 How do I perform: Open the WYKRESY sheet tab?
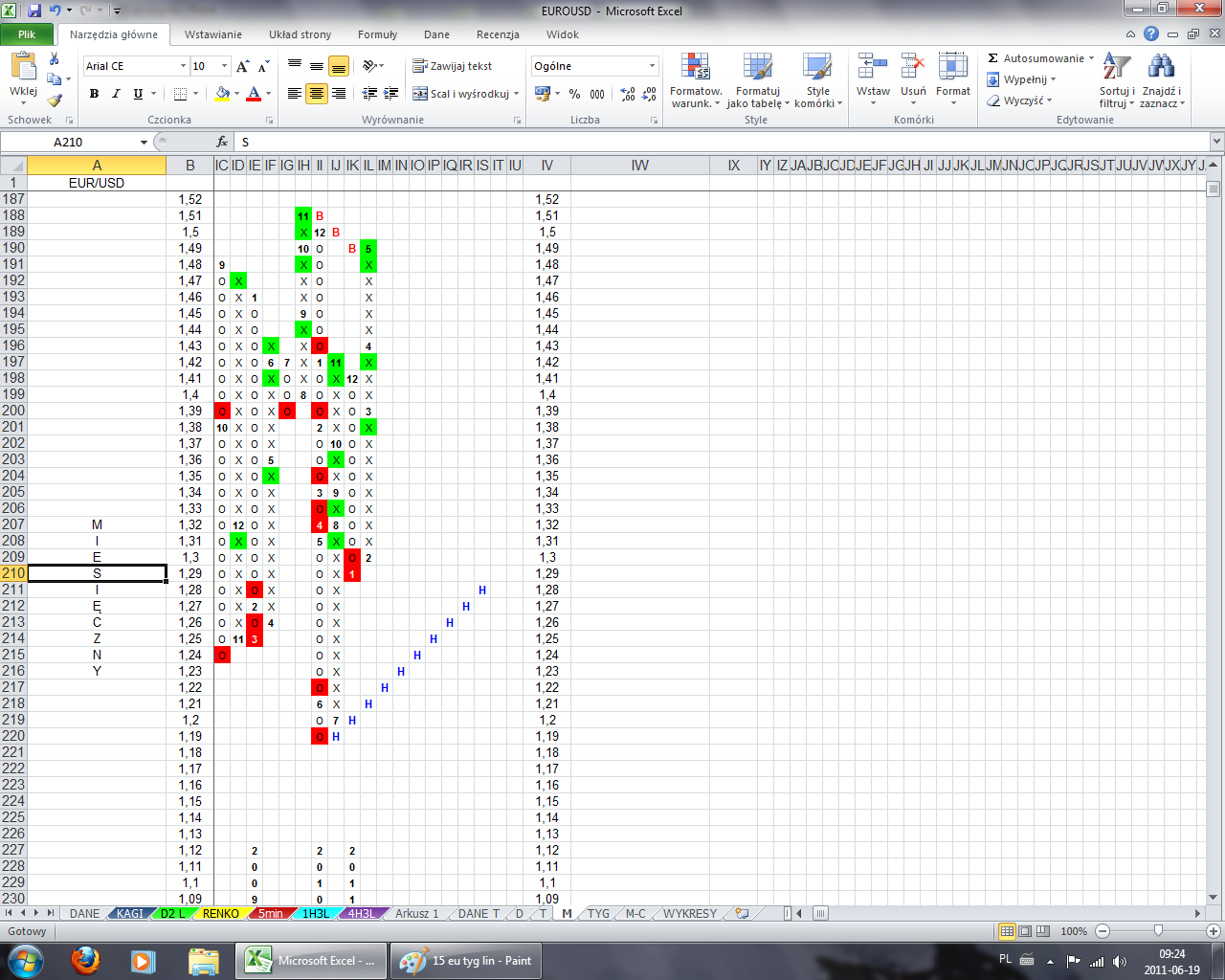[690, 913]
